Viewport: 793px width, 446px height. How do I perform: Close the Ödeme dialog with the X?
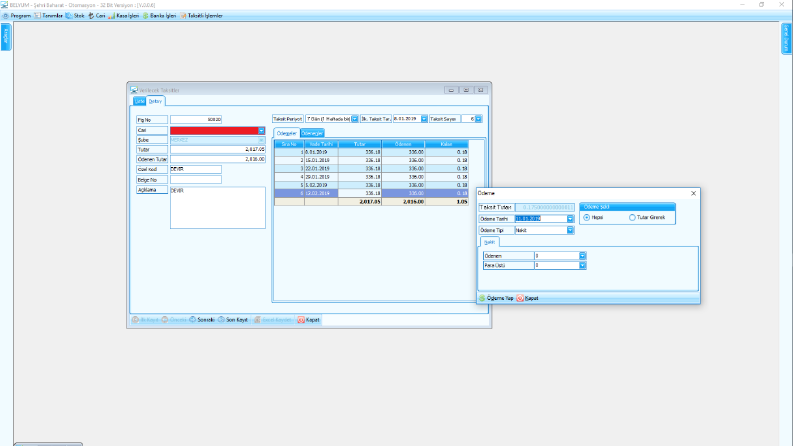693,193
